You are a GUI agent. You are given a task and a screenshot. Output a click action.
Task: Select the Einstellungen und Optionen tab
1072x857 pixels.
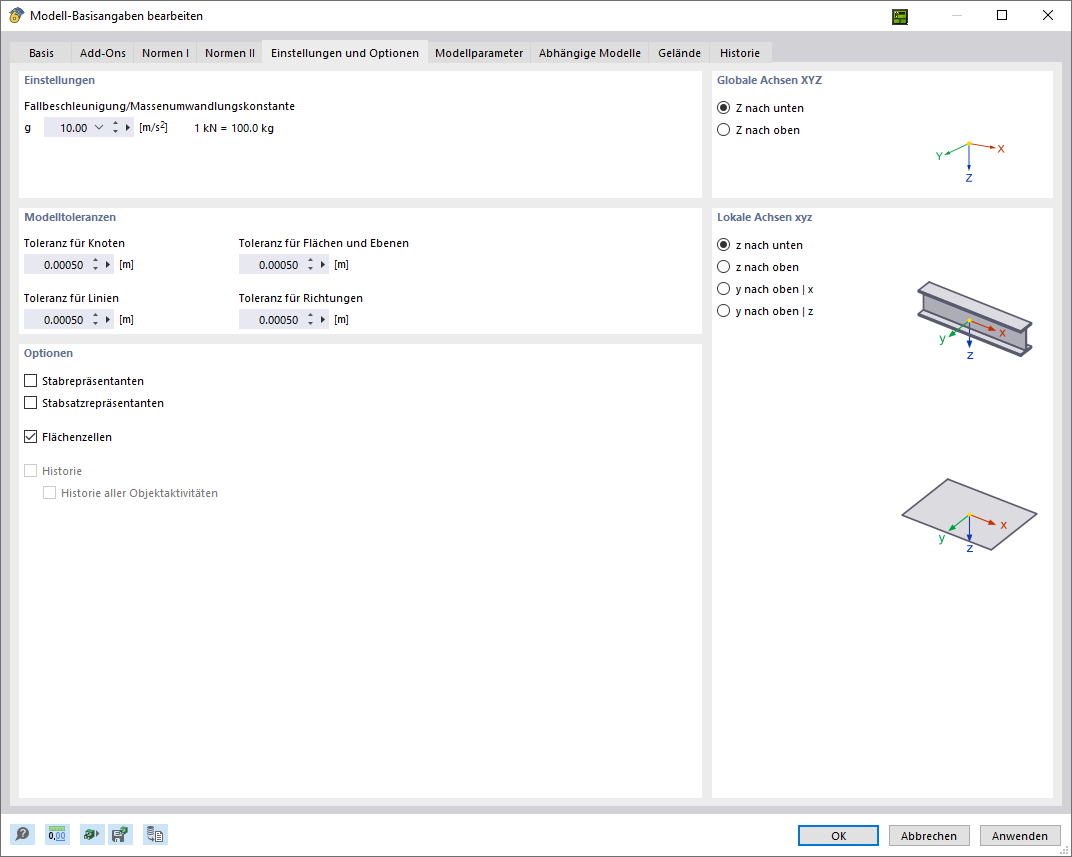point(345,53)
